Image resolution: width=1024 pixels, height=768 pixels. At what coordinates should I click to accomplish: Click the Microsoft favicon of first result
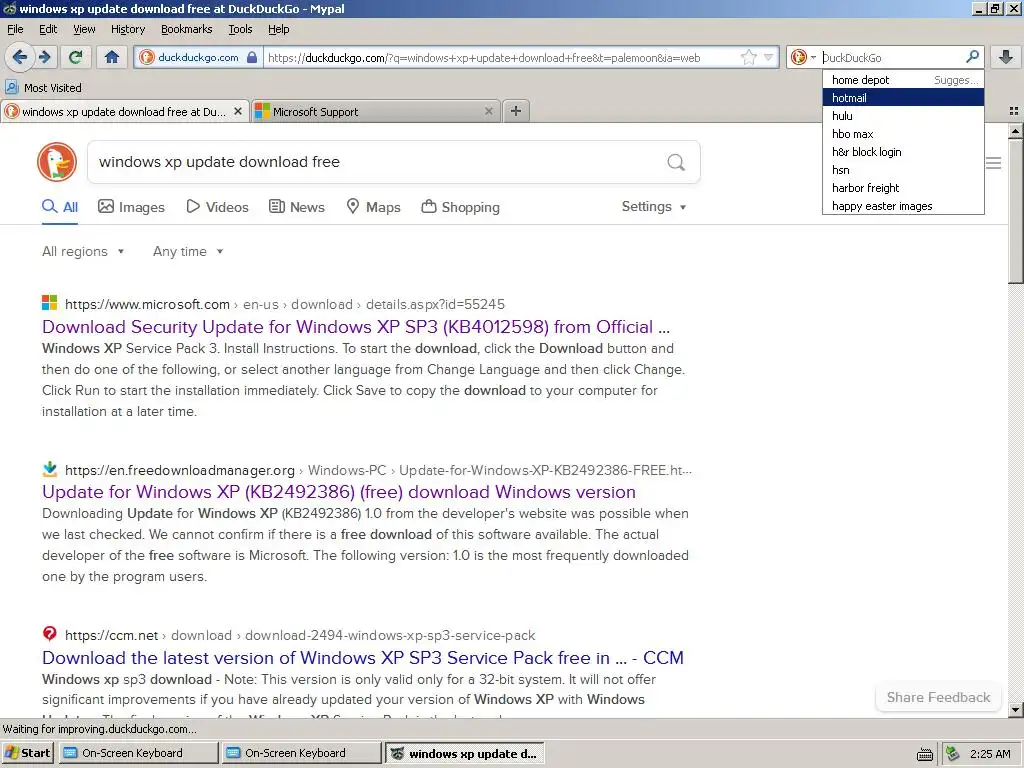point(50,303)
